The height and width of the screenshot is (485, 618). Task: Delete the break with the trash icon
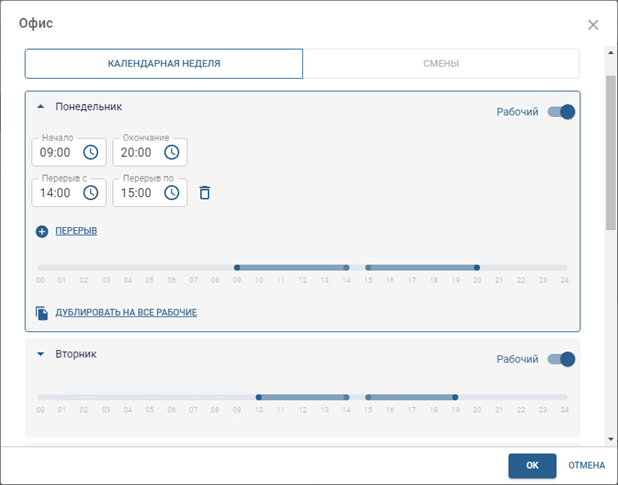(x=205, y=192)
